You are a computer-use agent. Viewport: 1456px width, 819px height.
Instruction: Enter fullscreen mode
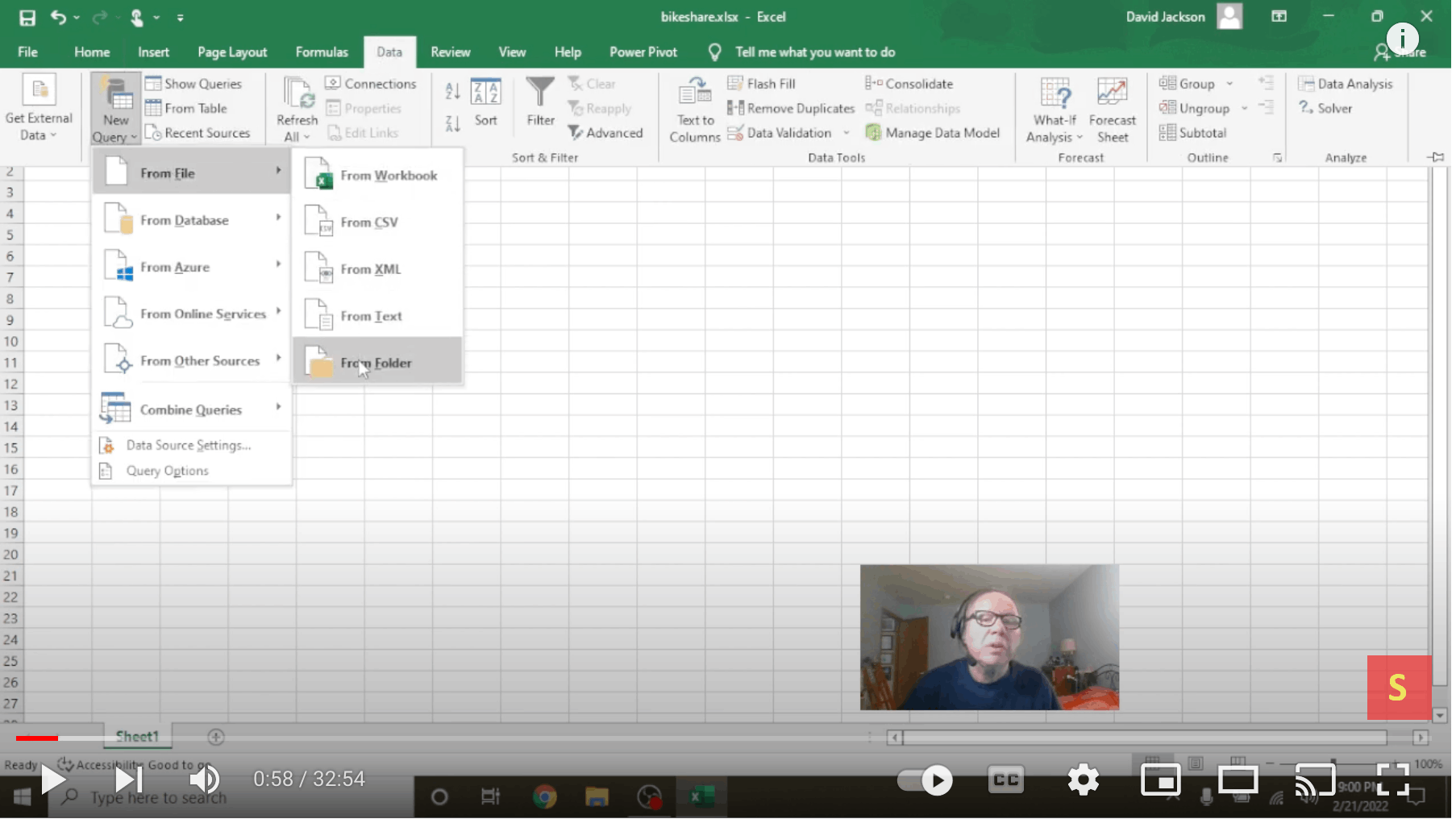1393,780
